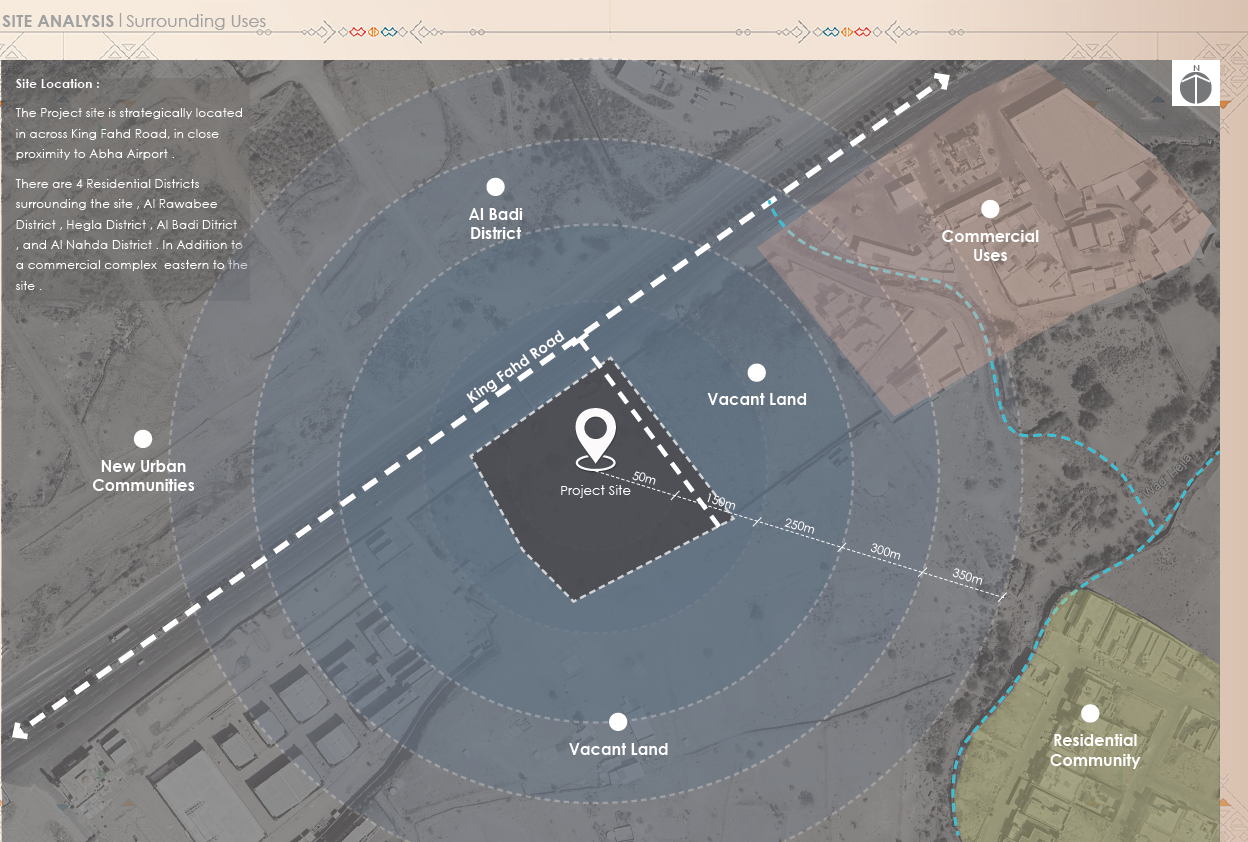Click the 'Project Site' text label
The image size is (1248, 842).
point(595,491)
